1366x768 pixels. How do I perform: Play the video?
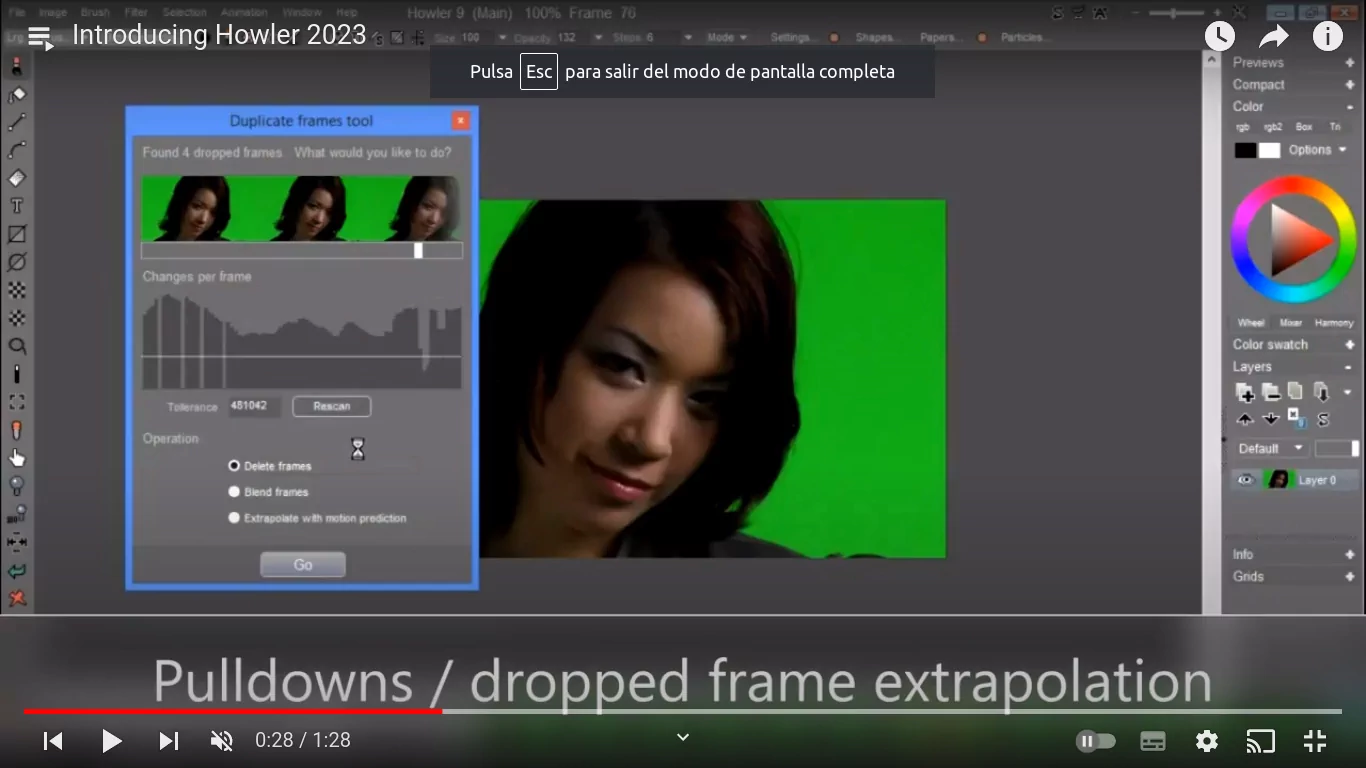[111, 741]
